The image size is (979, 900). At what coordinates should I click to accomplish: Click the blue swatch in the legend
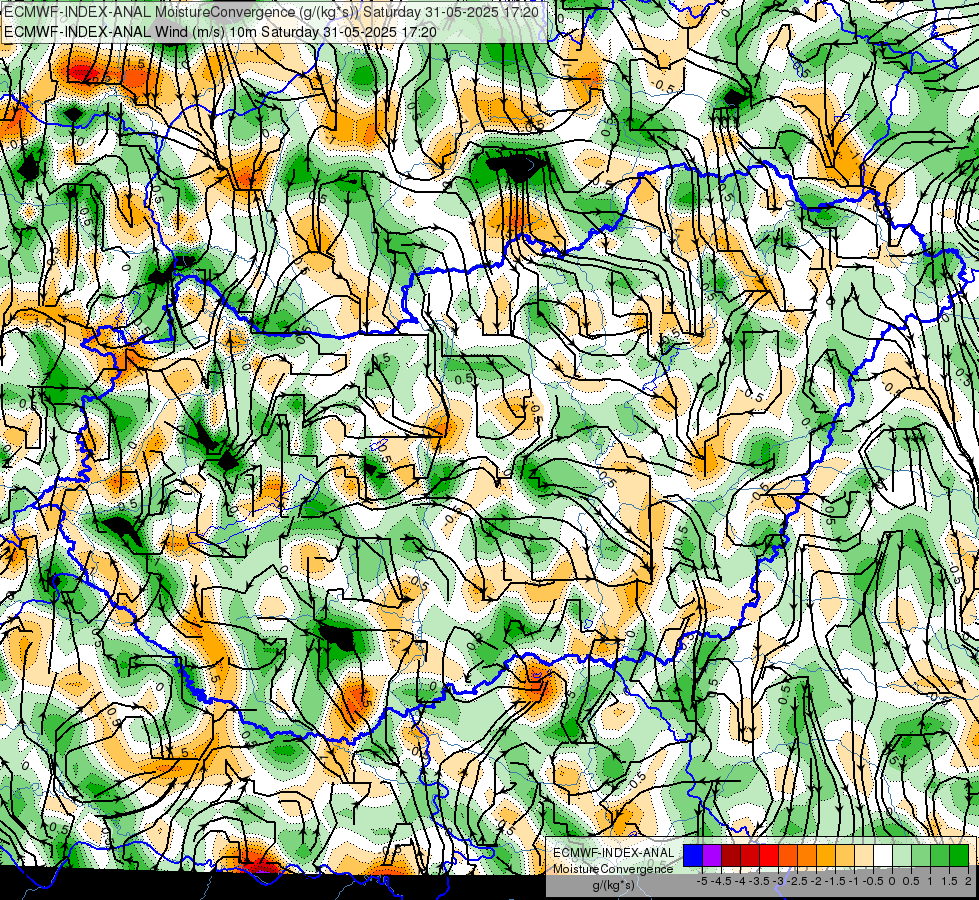(x=693, y=855)
